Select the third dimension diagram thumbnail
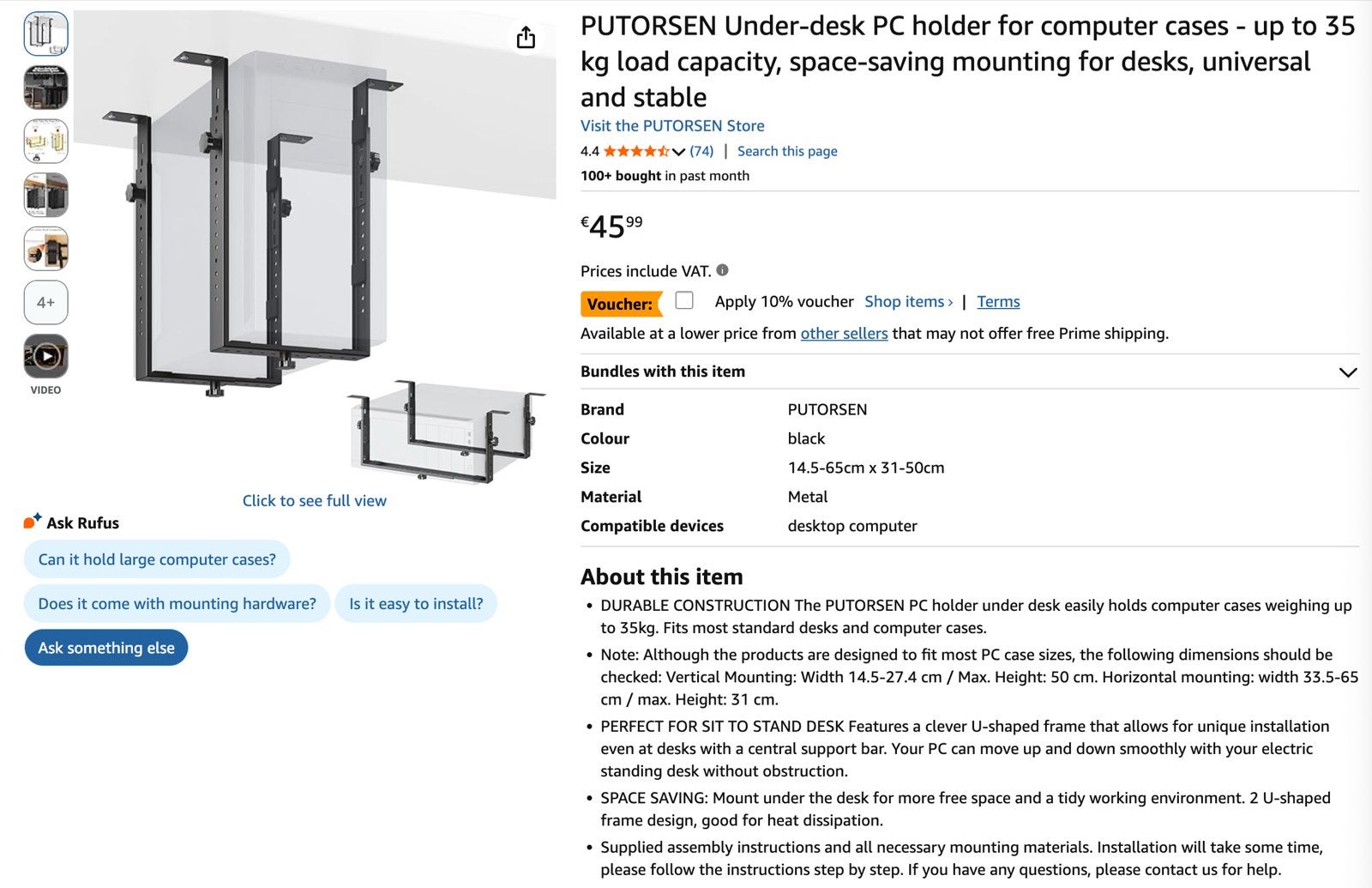The width and height of the screenshot is (1372, 888). click(45, 142)
